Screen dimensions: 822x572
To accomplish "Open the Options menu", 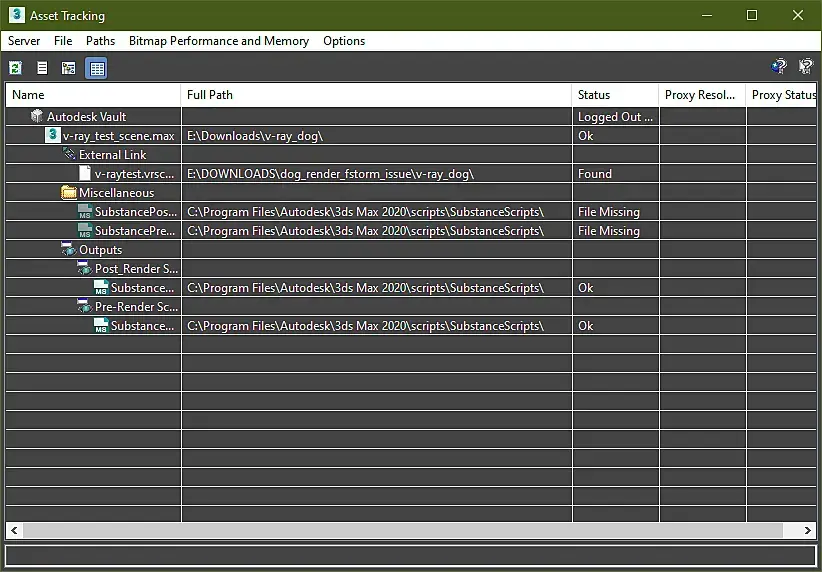I will 344,41.
